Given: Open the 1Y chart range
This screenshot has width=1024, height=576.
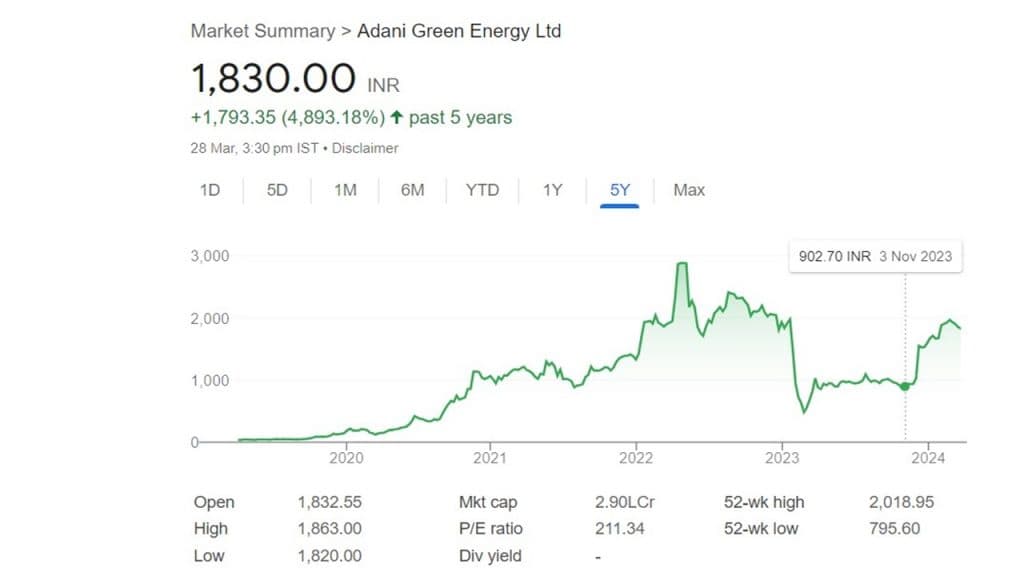Looking at the screenshot, I should click(x=552, y=190).
